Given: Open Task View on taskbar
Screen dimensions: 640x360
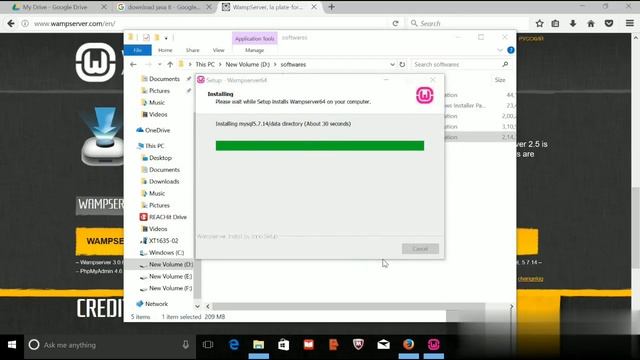Looking at the screenshot, I should coord(208,345).
